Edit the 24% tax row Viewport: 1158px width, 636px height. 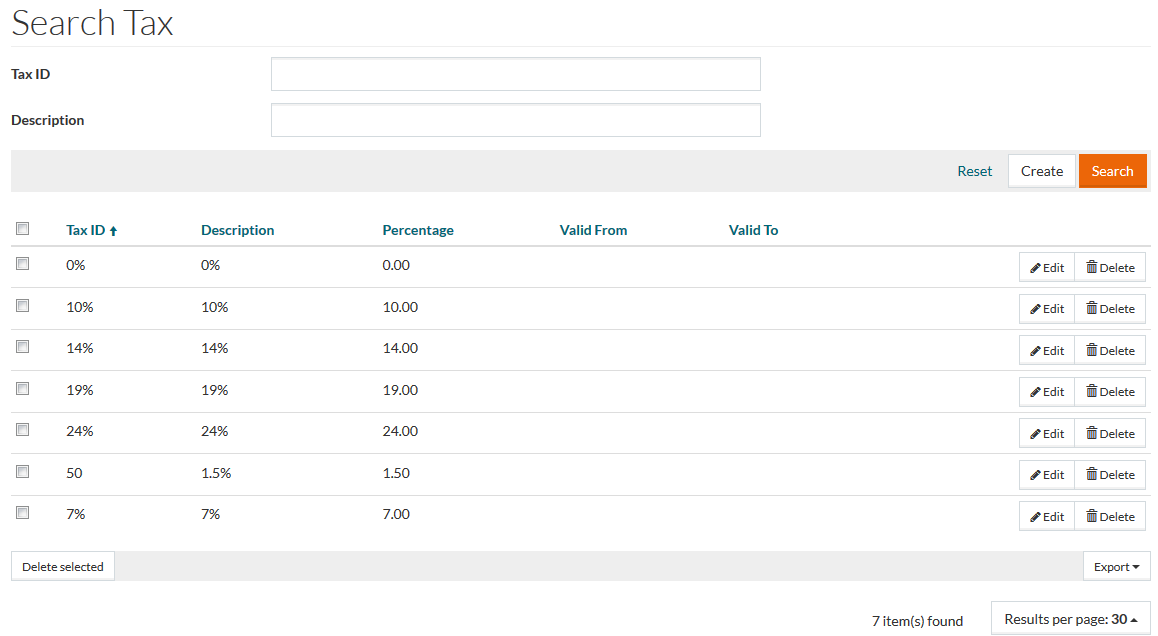[1047, 434]
